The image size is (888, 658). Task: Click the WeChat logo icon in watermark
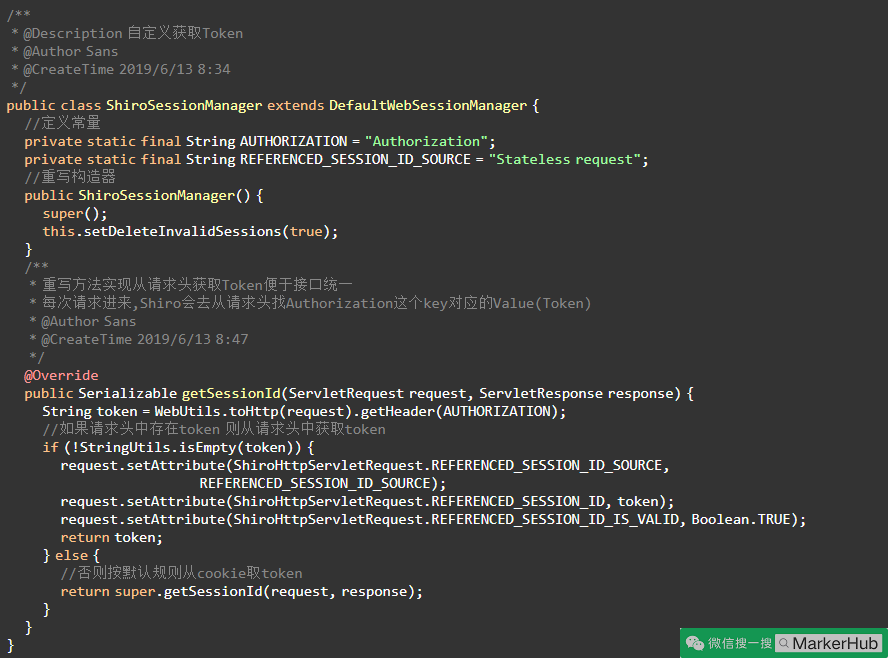pyautogui.click(x=695, y=643)
